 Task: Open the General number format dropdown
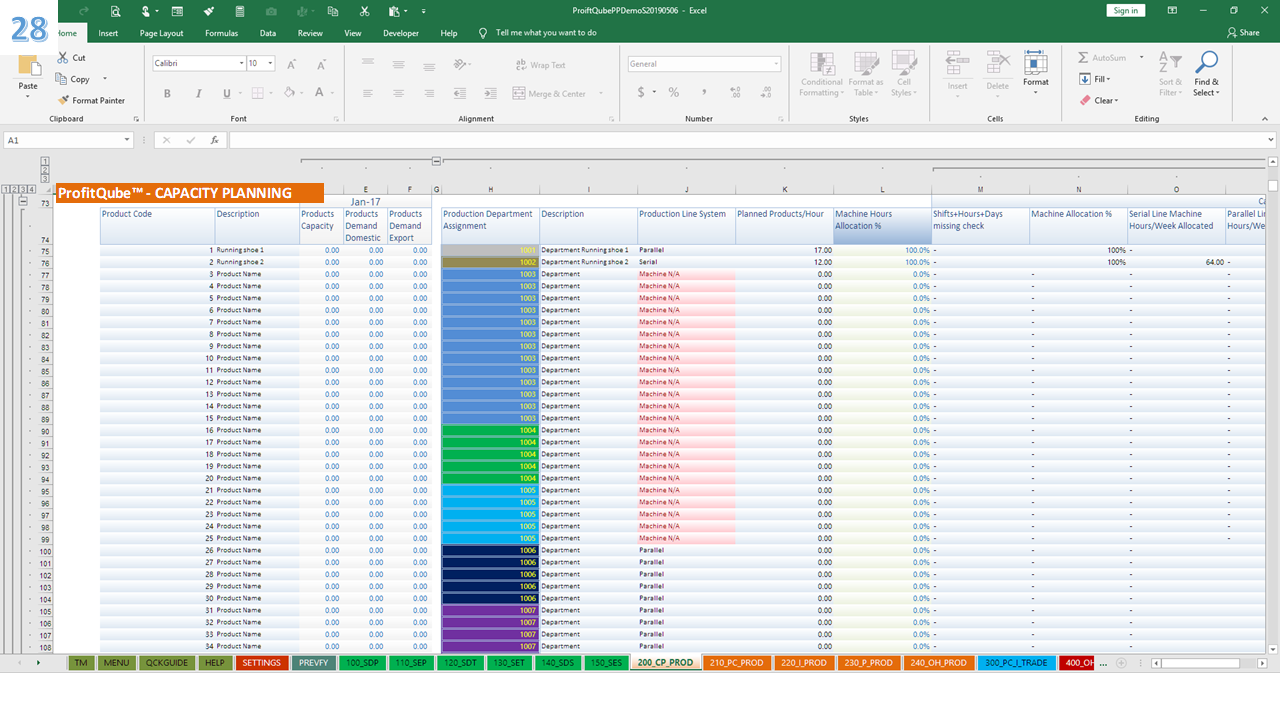(776, 64)
